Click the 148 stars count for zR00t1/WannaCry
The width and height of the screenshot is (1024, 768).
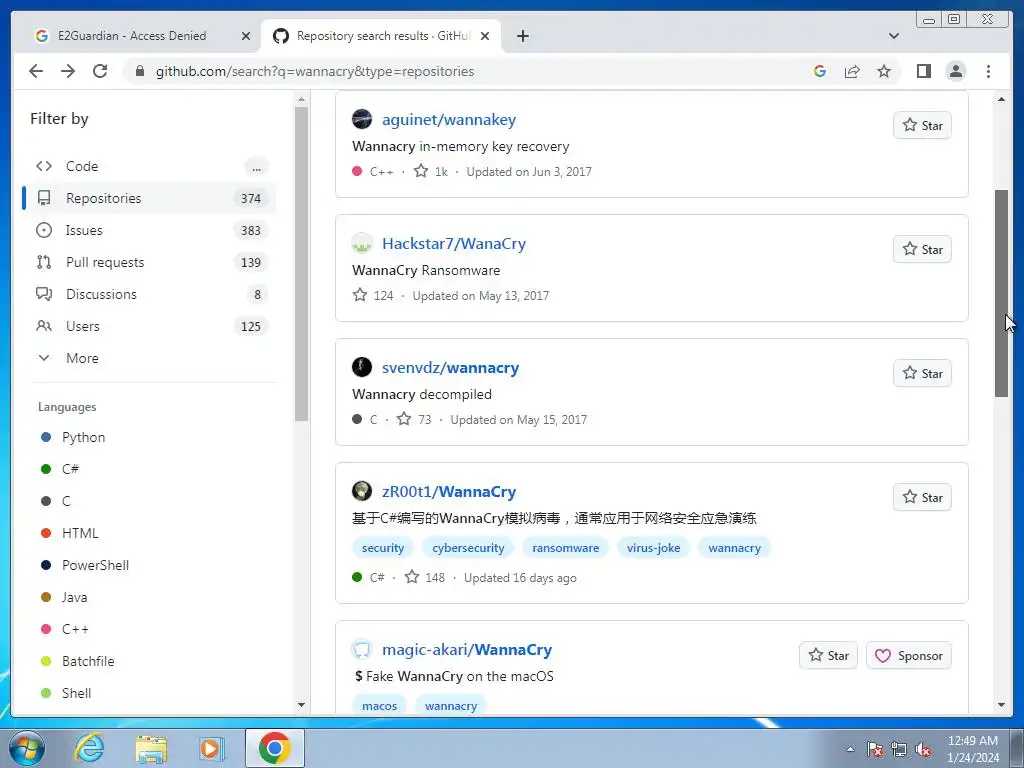[x=424, y=578]
